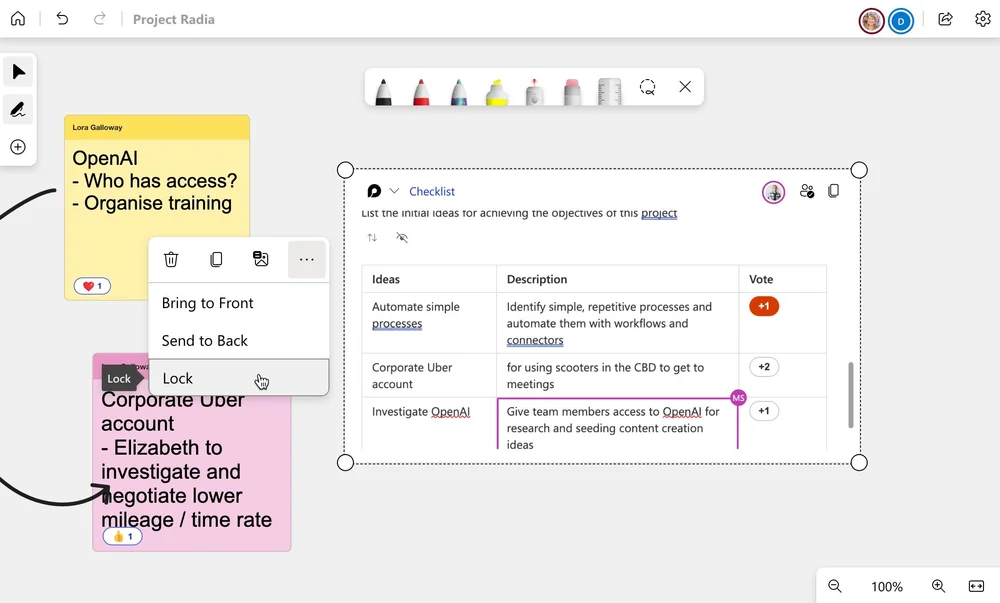Screen dimensions: 1000x603
Task: Select the pen tool in the left sidebar
Action: [17, 109]
